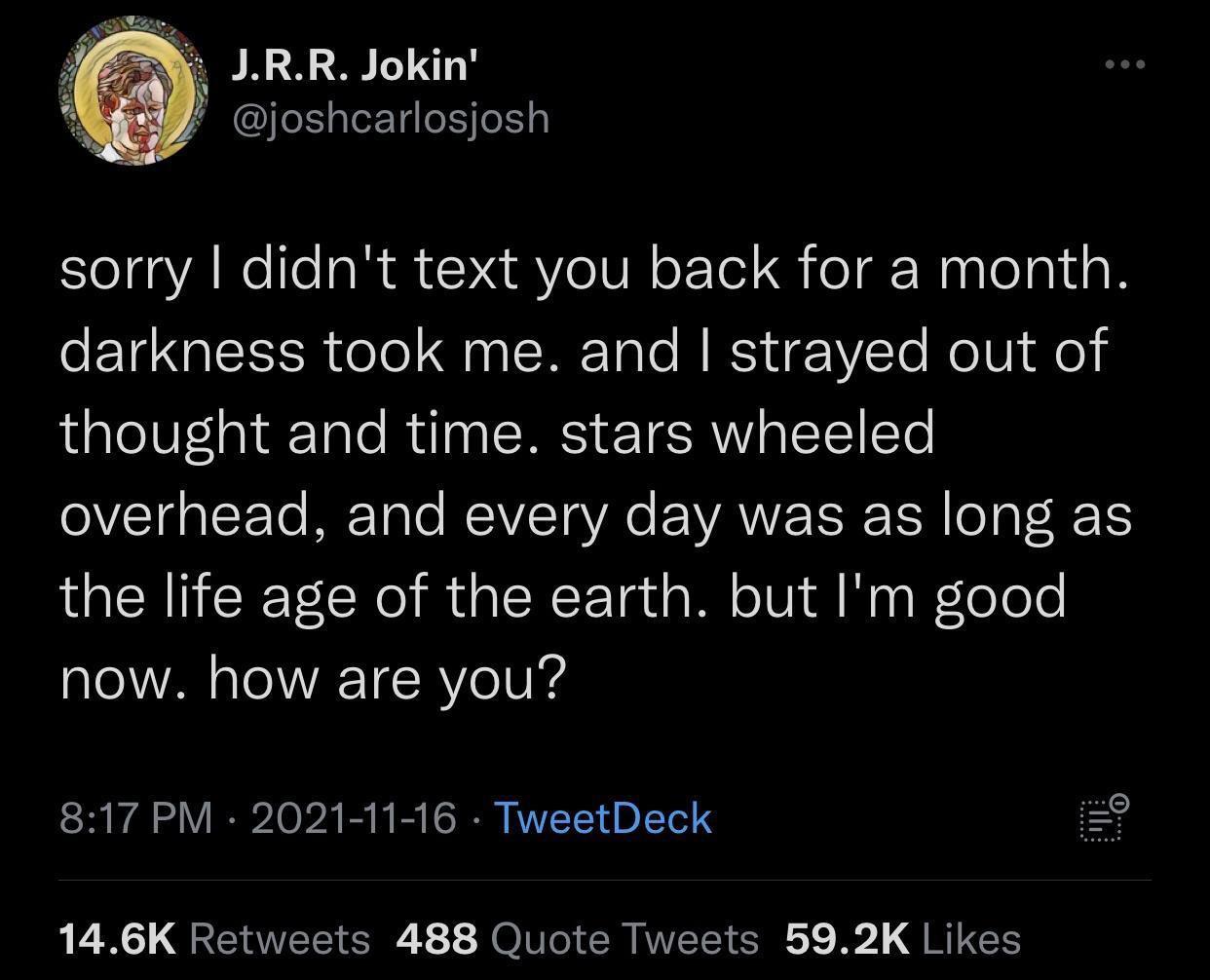The width and height of the screenshot is (1210, 980).
Task: Select the line 'darkness took me'
Action: pos(309,351)
